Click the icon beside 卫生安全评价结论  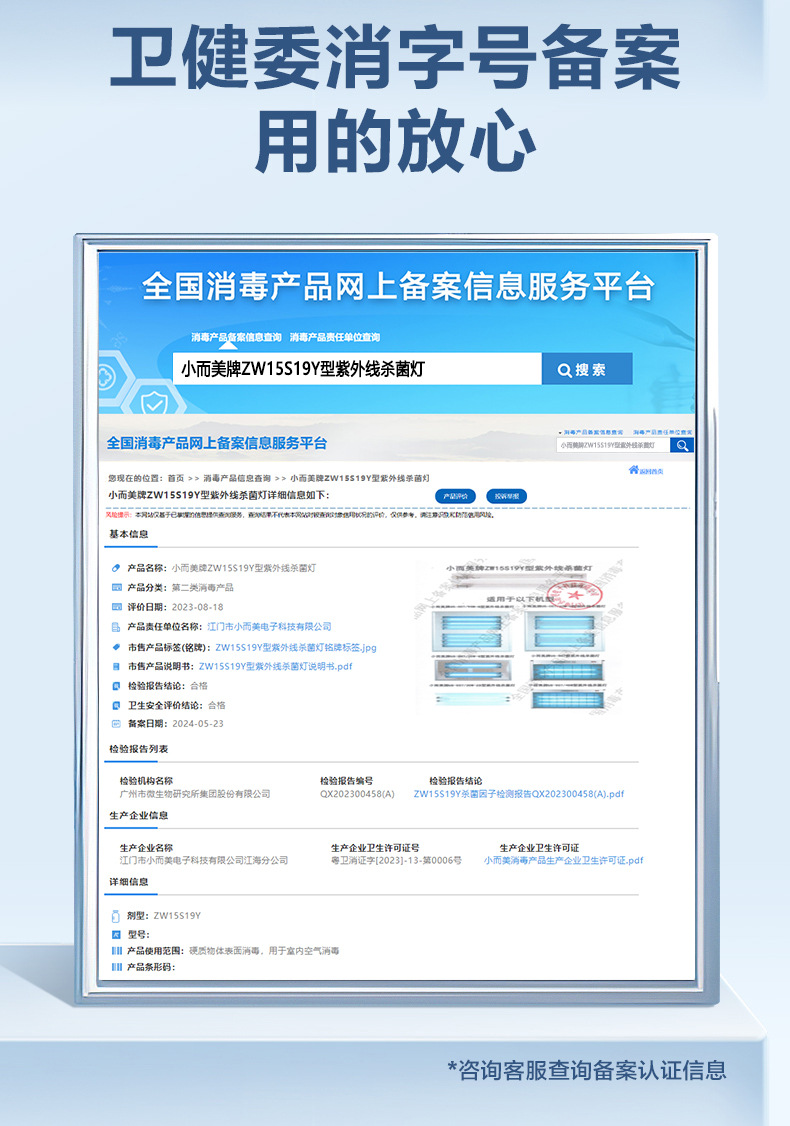point(116,705)
